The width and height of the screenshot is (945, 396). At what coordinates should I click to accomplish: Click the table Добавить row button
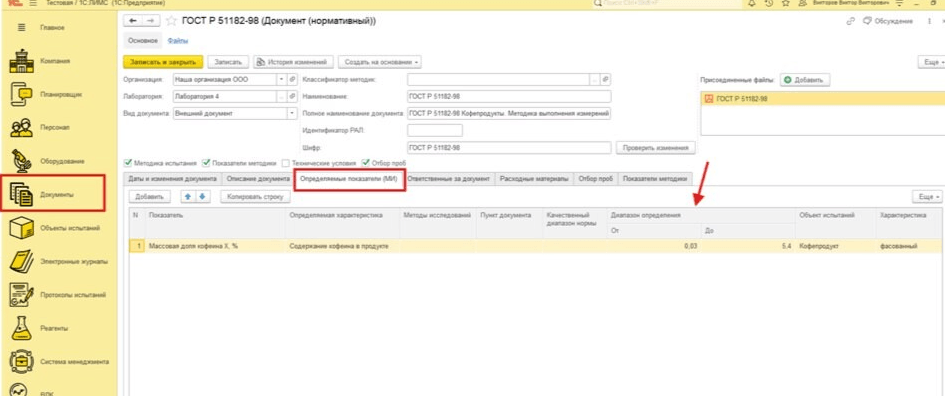click(x=150, y=196)
